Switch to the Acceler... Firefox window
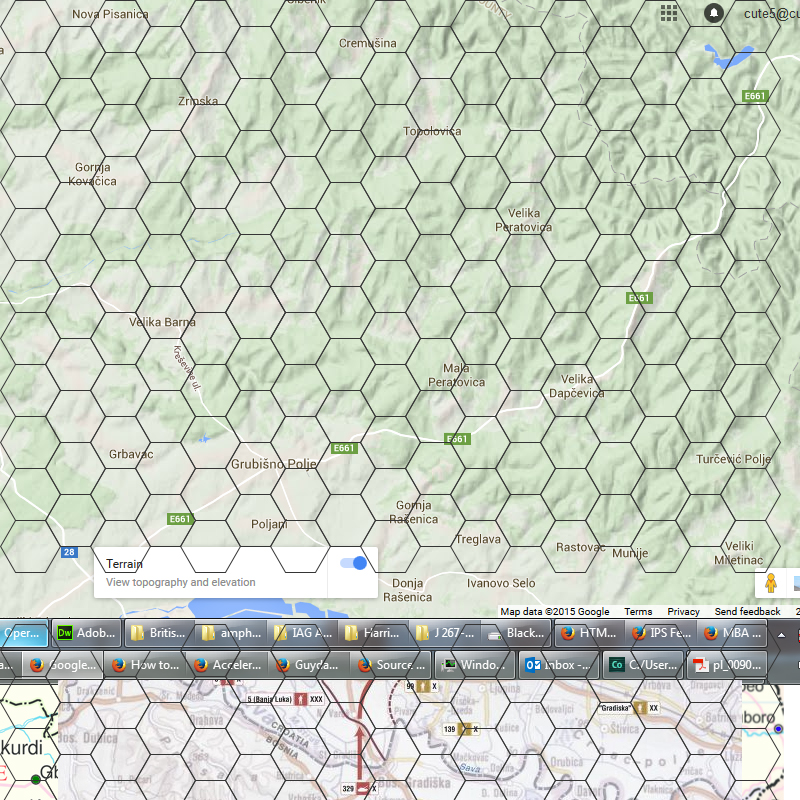Image resolution: width=800 pixels, height=800 pixels. (227, 665)
